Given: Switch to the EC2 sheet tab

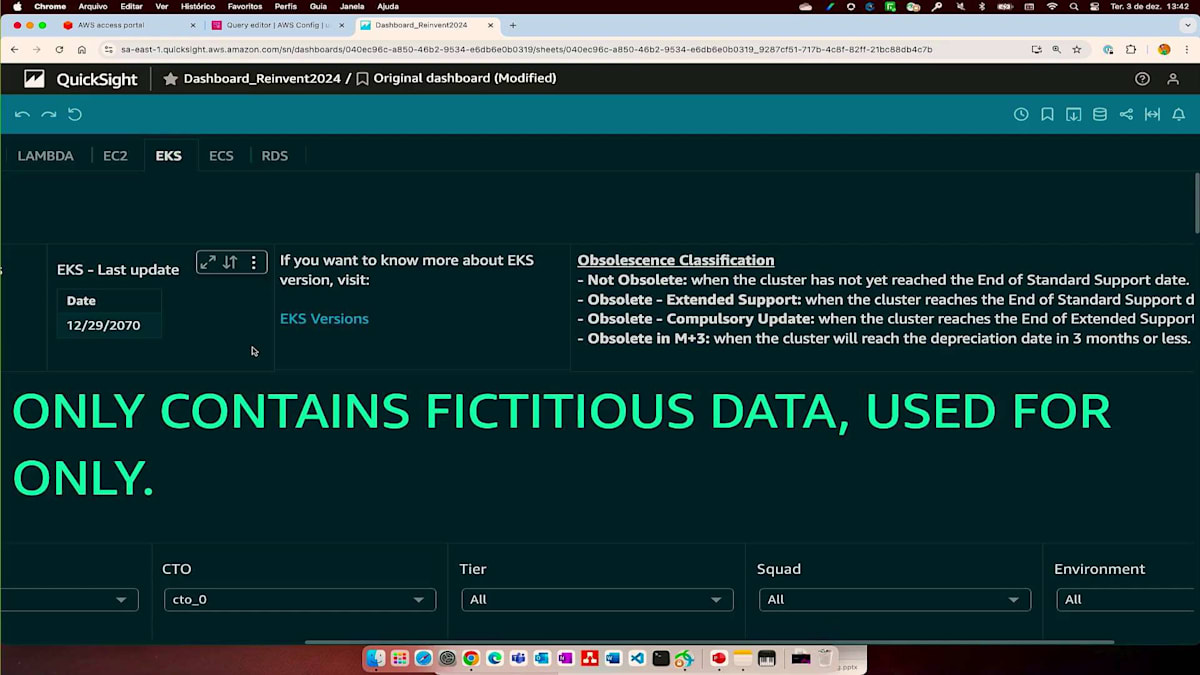Looking at the screenshot, I should (115, 156).
